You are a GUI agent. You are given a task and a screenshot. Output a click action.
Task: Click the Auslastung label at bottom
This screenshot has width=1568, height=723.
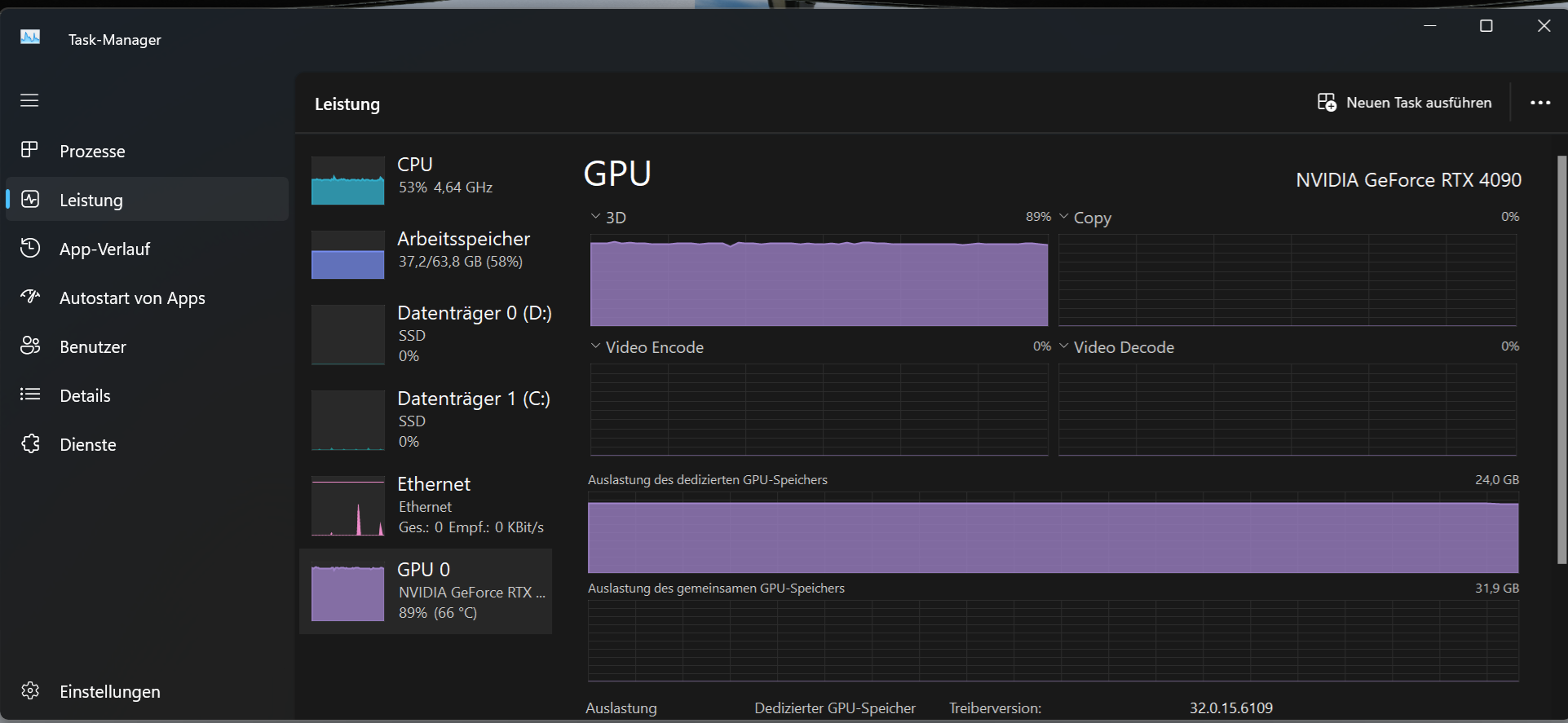pos(621,708)
